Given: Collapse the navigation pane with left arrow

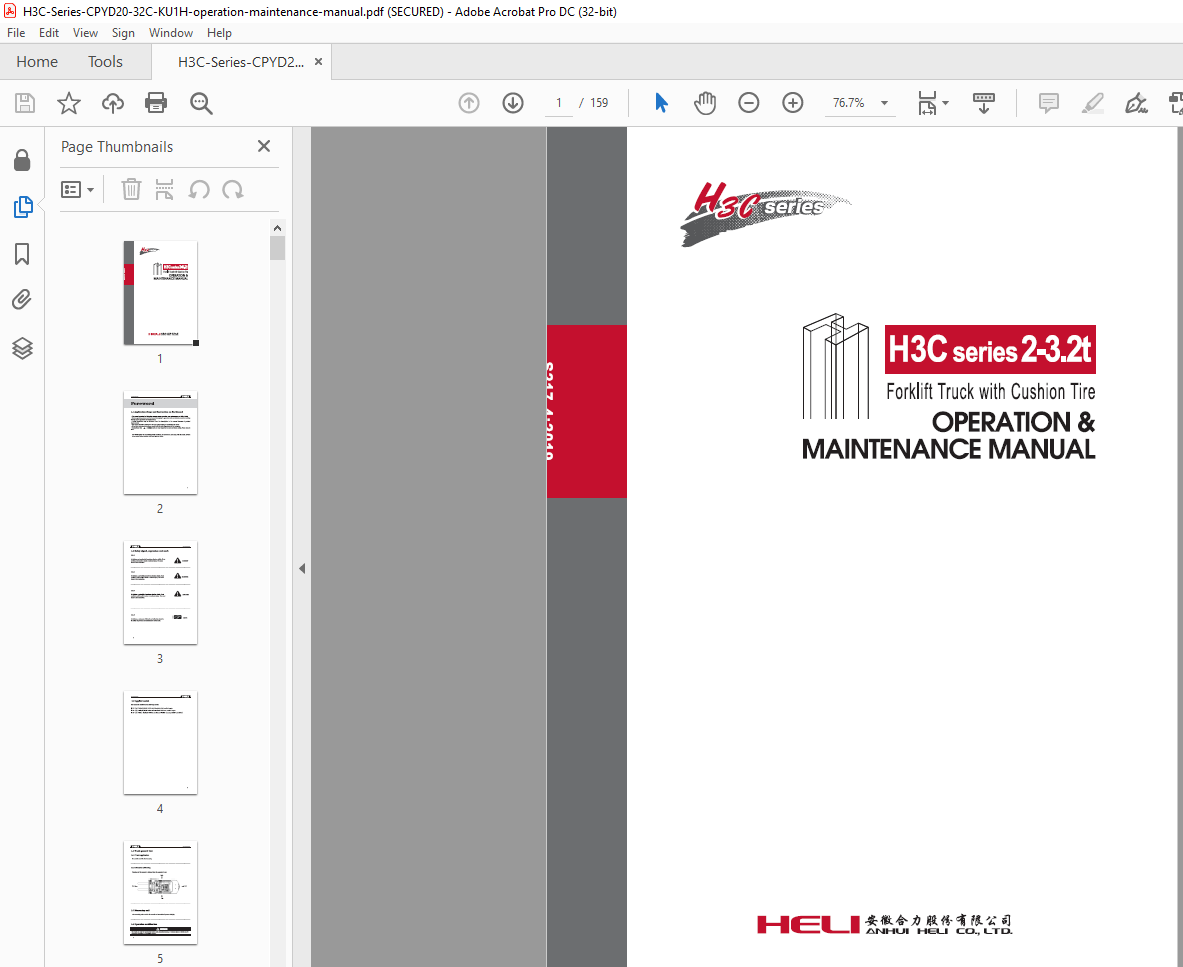Looking at the screenshot, I should 302,569.
